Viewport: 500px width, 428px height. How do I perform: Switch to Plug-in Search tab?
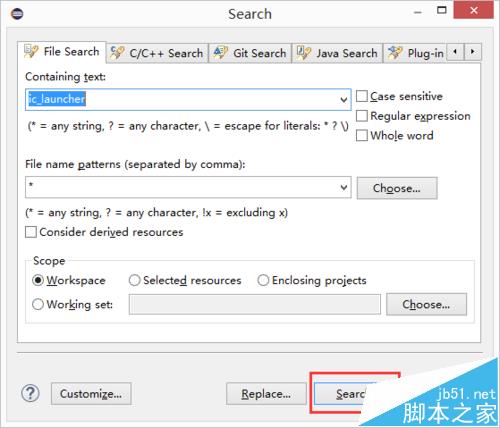415,53
